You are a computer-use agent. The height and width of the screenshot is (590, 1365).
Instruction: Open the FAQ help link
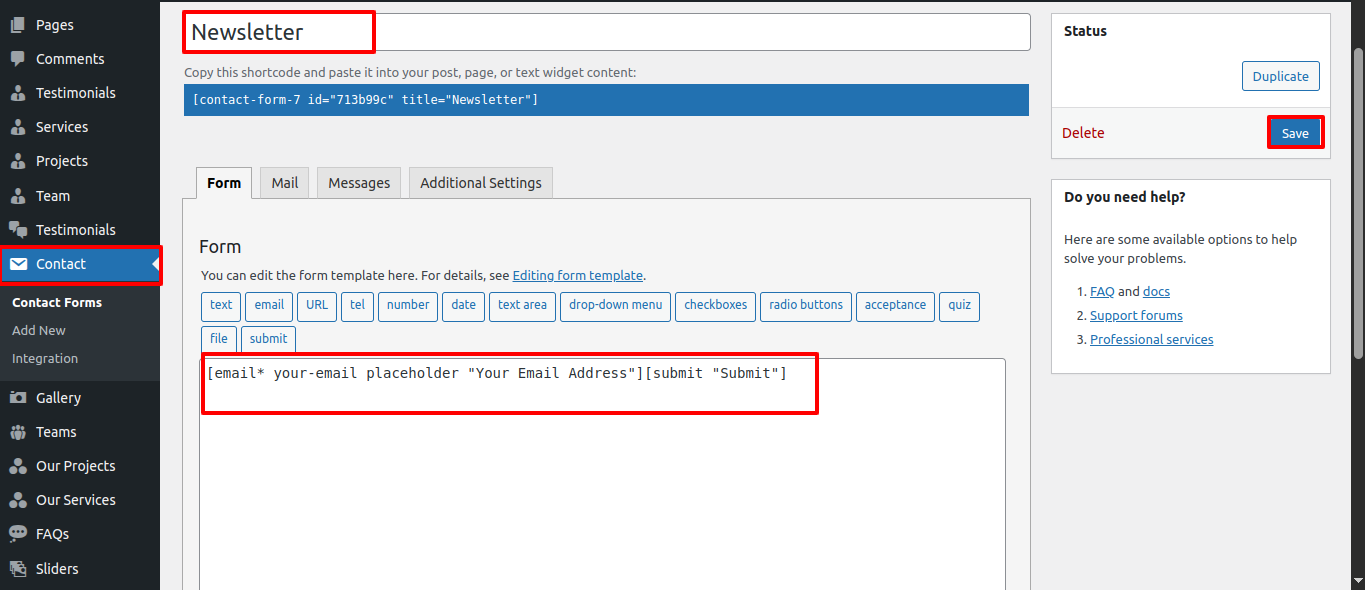click(x=1102, y=292)
